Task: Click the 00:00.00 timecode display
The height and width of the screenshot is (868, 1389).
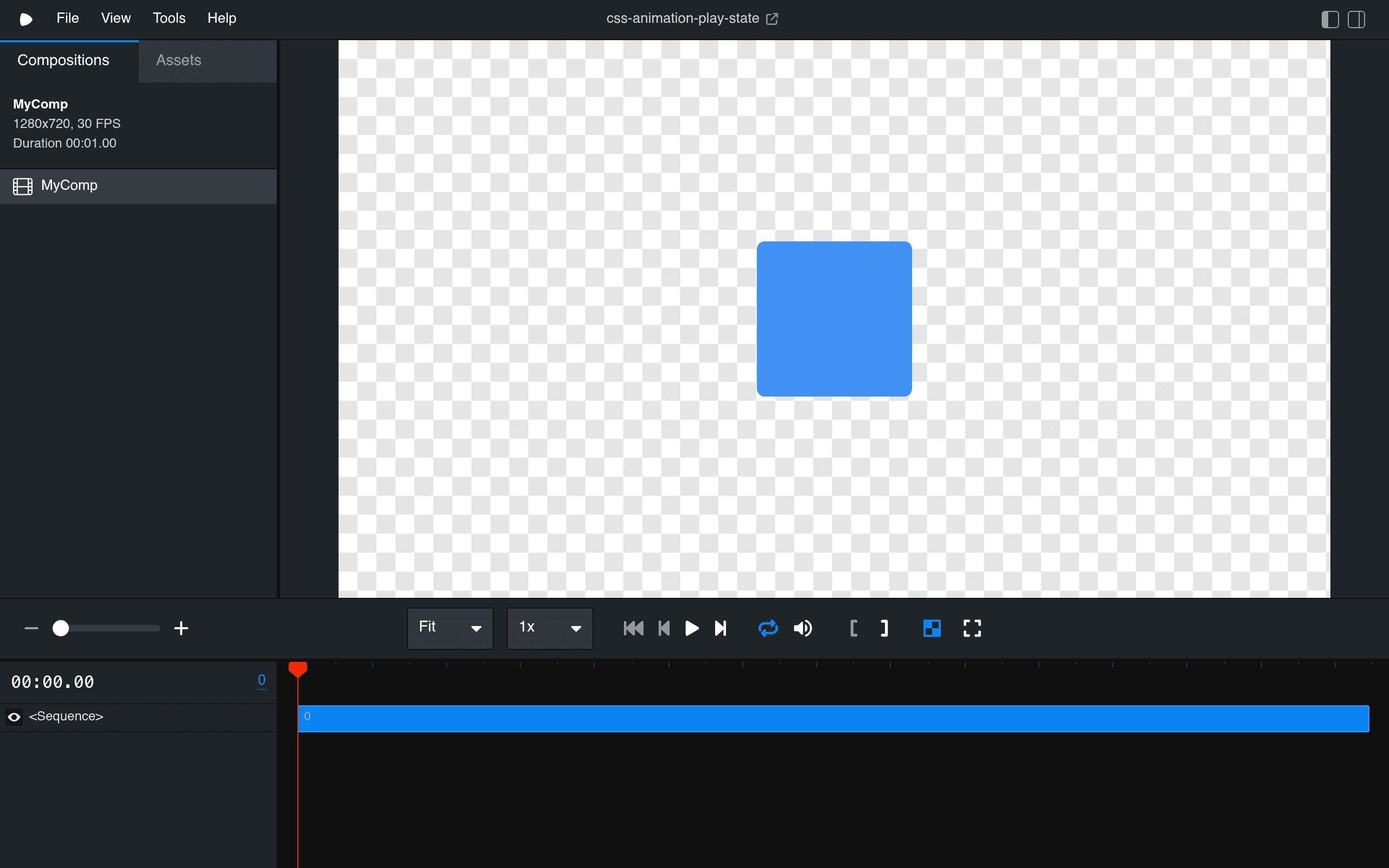Action: tap(53, 682)
